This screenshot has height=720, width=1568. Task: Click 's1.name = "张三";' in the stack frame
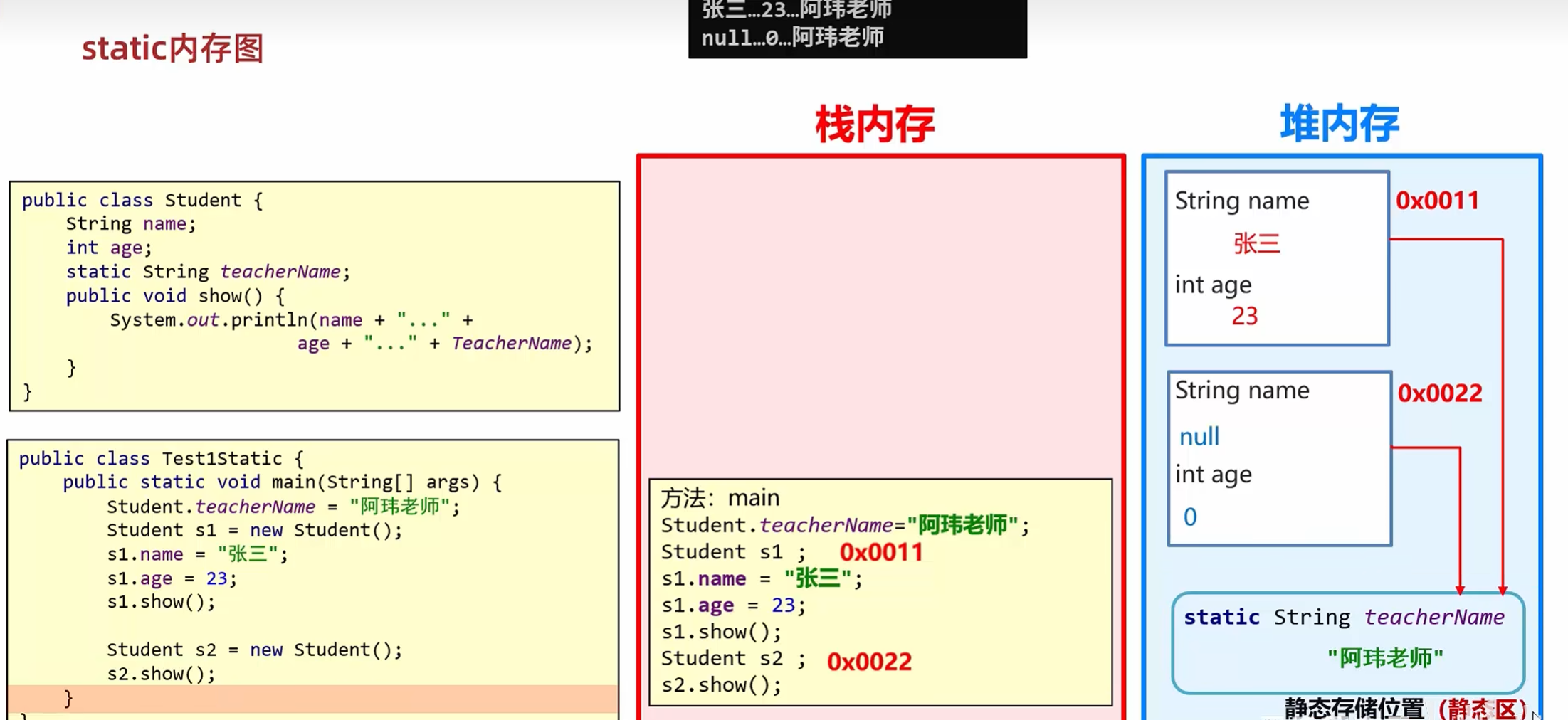[x=762, y=578]
